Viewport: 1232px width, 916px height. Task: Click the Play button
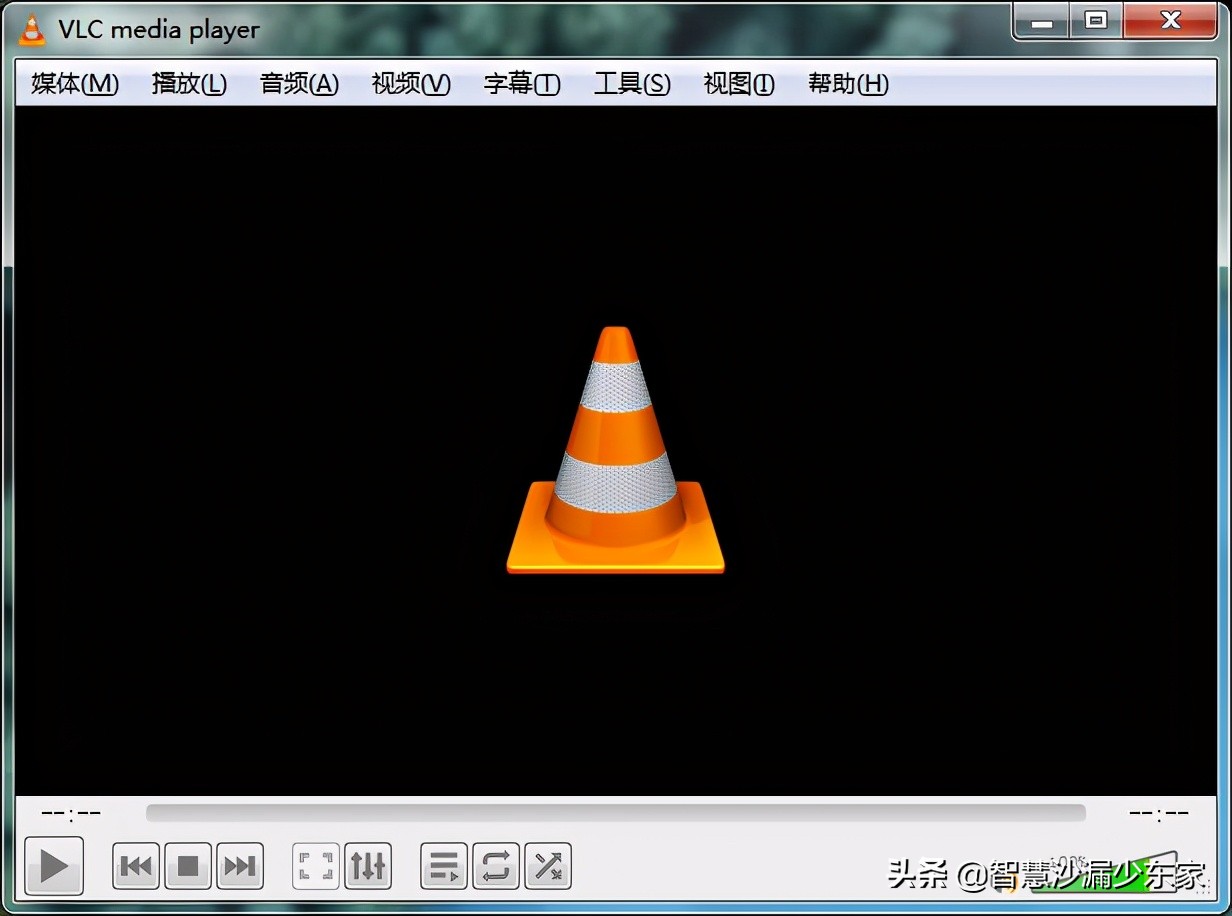point(54,866)
